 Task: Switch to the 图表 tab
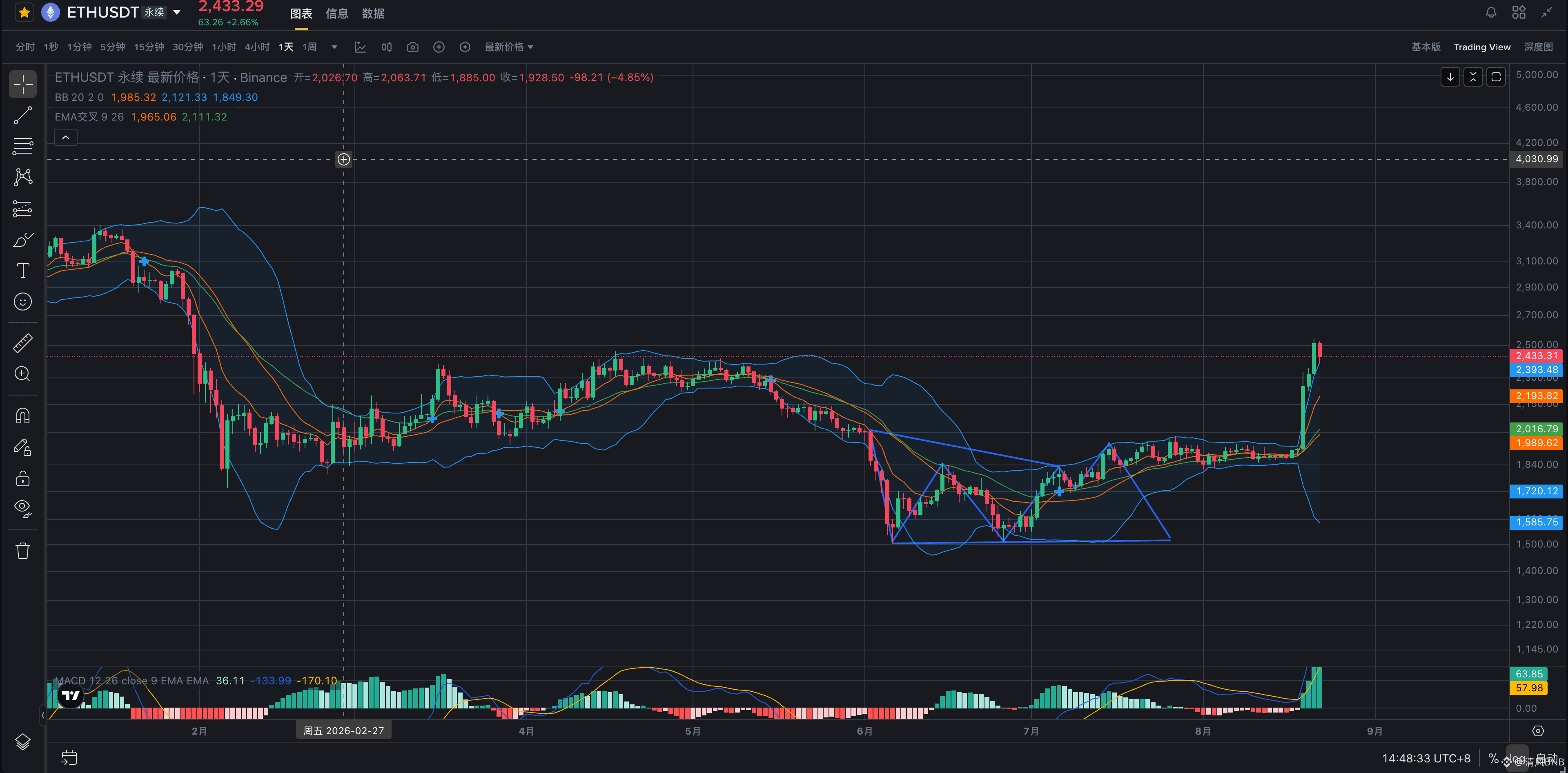[x=301, y=14]
